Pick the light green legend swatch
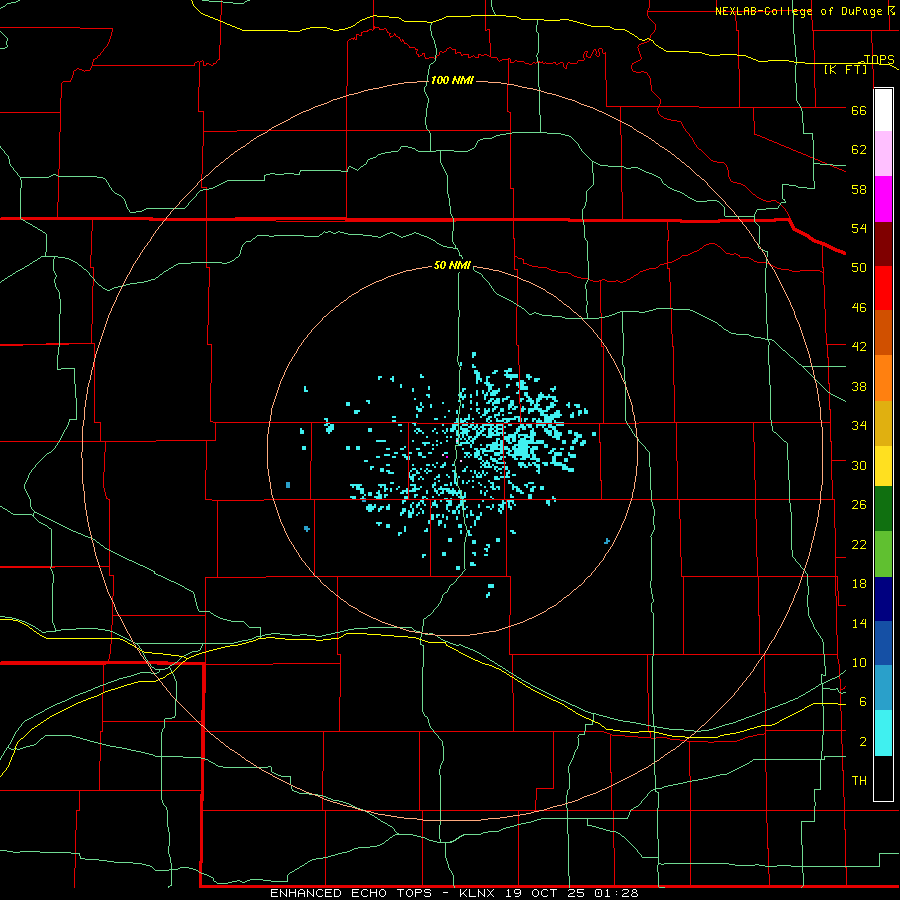Screen dimensions: 900x900 pos(883,554)
